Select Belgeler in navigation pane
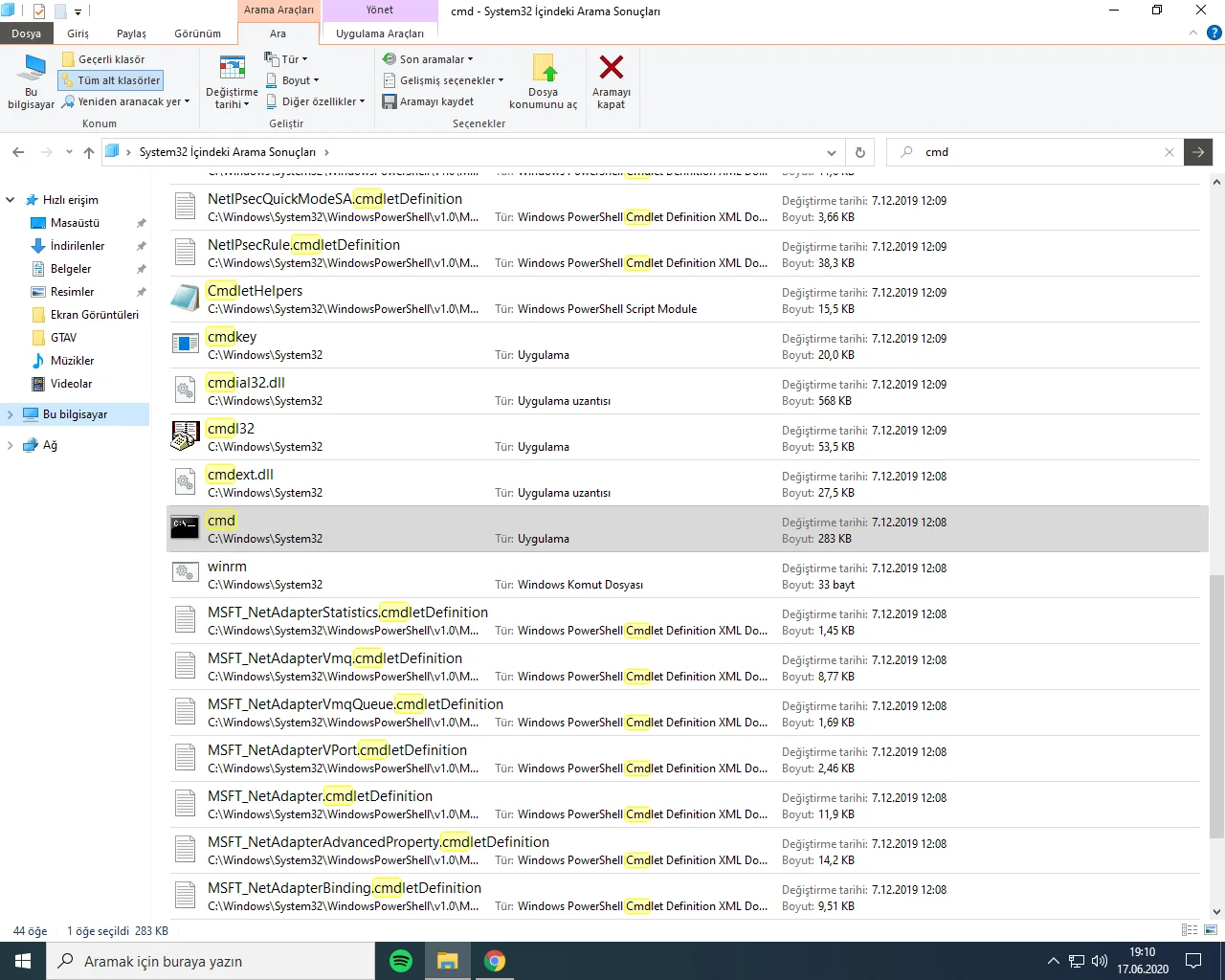The height and width of the screenshot is (980, 1225). point(71,269)
